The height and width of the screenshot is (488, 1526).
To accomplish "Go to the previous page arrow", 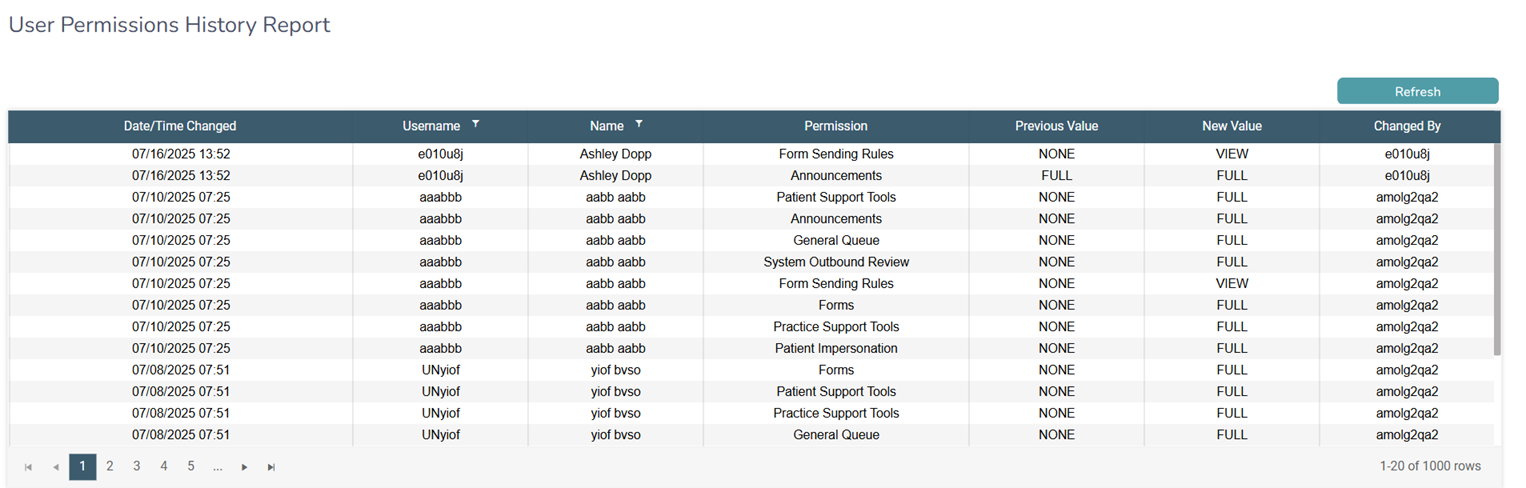I will click(x=56, y=467).
